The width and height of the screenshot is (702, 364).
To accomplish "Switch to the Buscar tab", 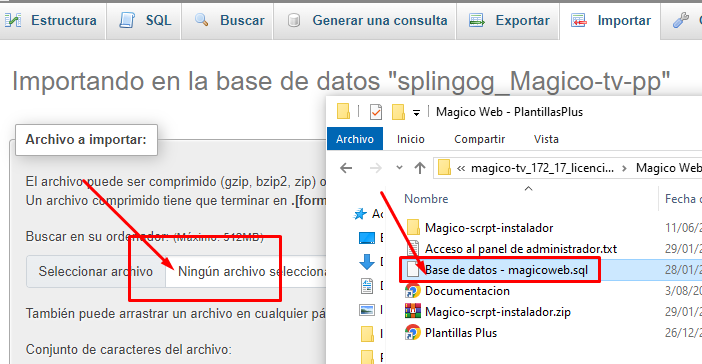I will (x=227, y=21).
